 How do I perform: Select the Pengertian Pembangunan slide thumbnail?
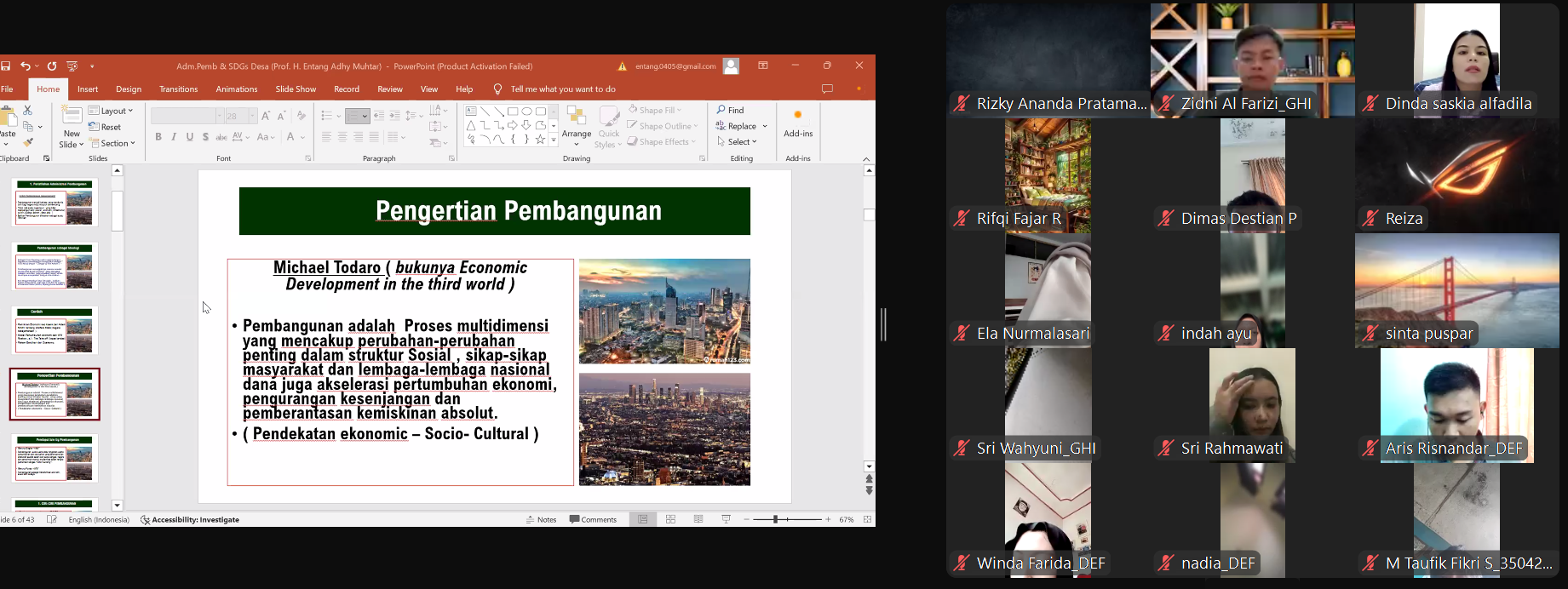[x=55, y=394]
